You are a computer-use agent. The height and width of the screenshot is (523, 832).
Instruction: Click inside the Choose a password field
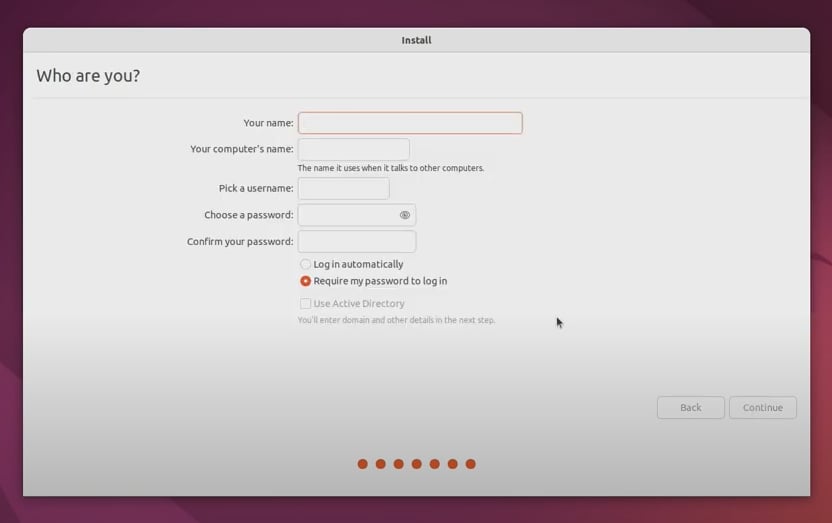pyautogui.click(x=346, y=215)
